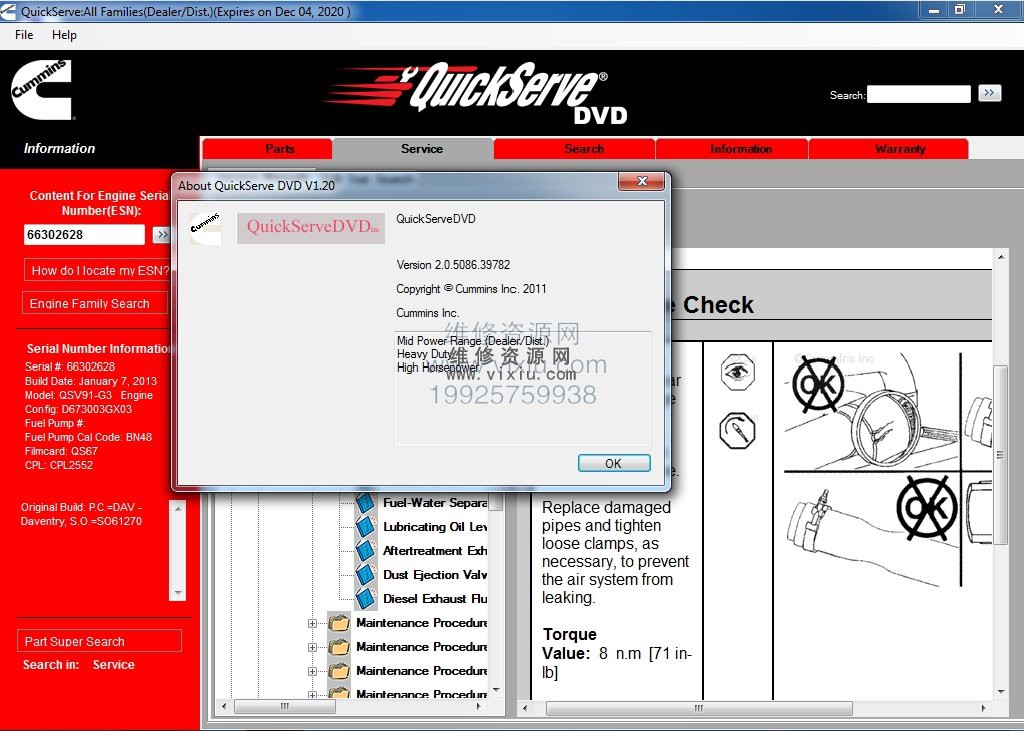Click the QuickServe DVD banner logo
The height and width of the screenshot is (731, 1024).
coord(476,92)
